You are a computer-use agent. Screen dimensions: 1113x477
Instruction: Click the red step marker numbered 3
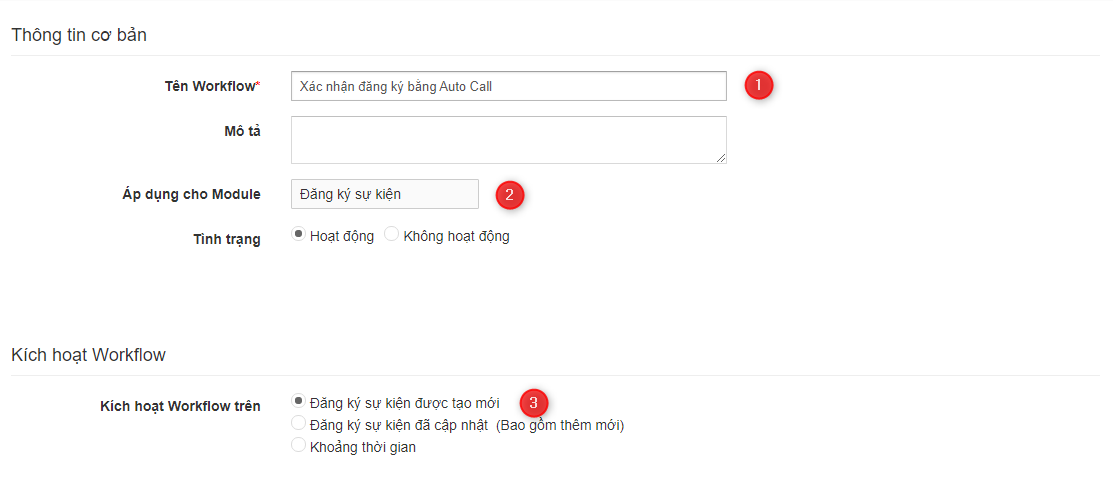pos(534,403)
